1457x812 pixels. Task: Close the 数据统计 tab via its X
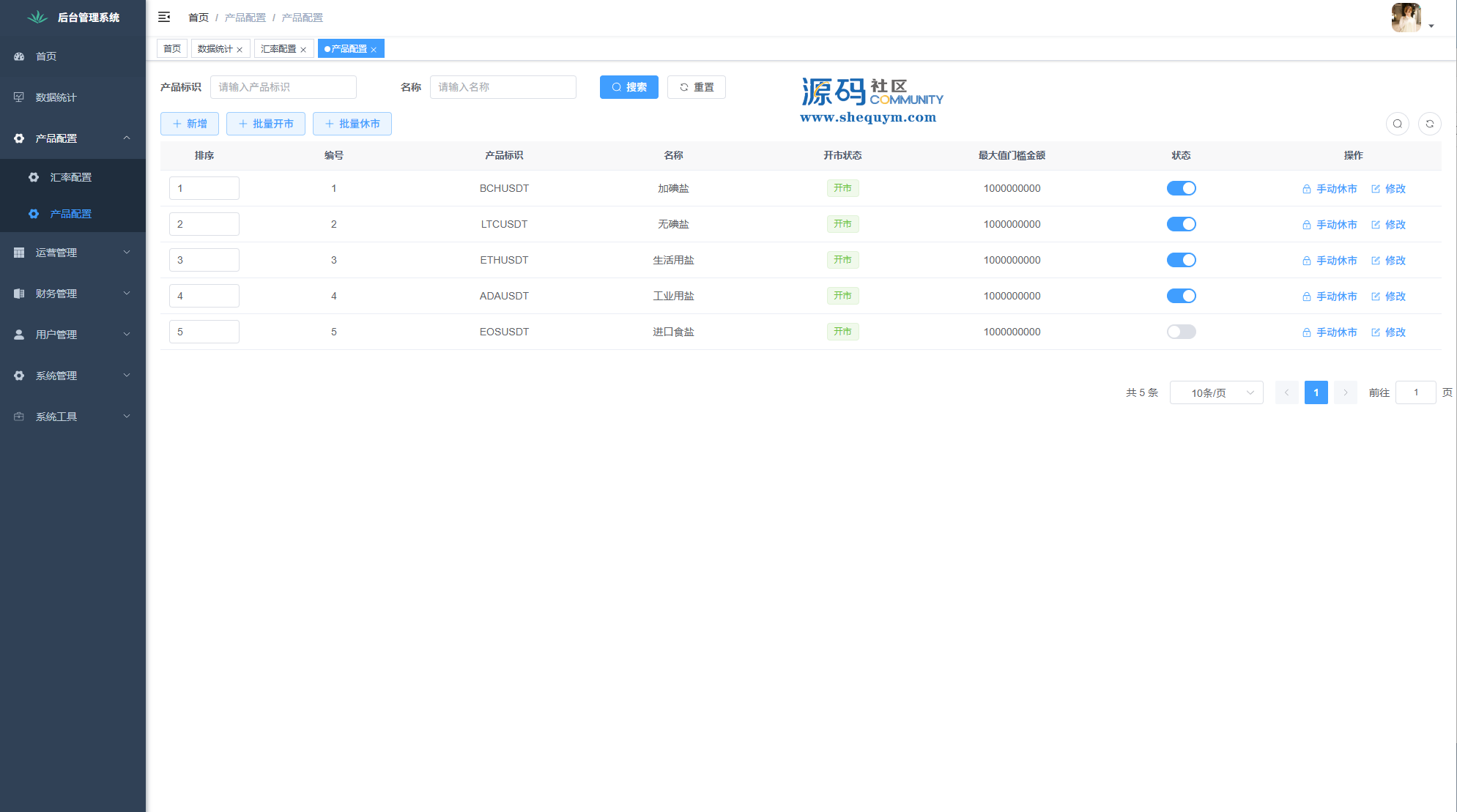[x=240, y=50]
